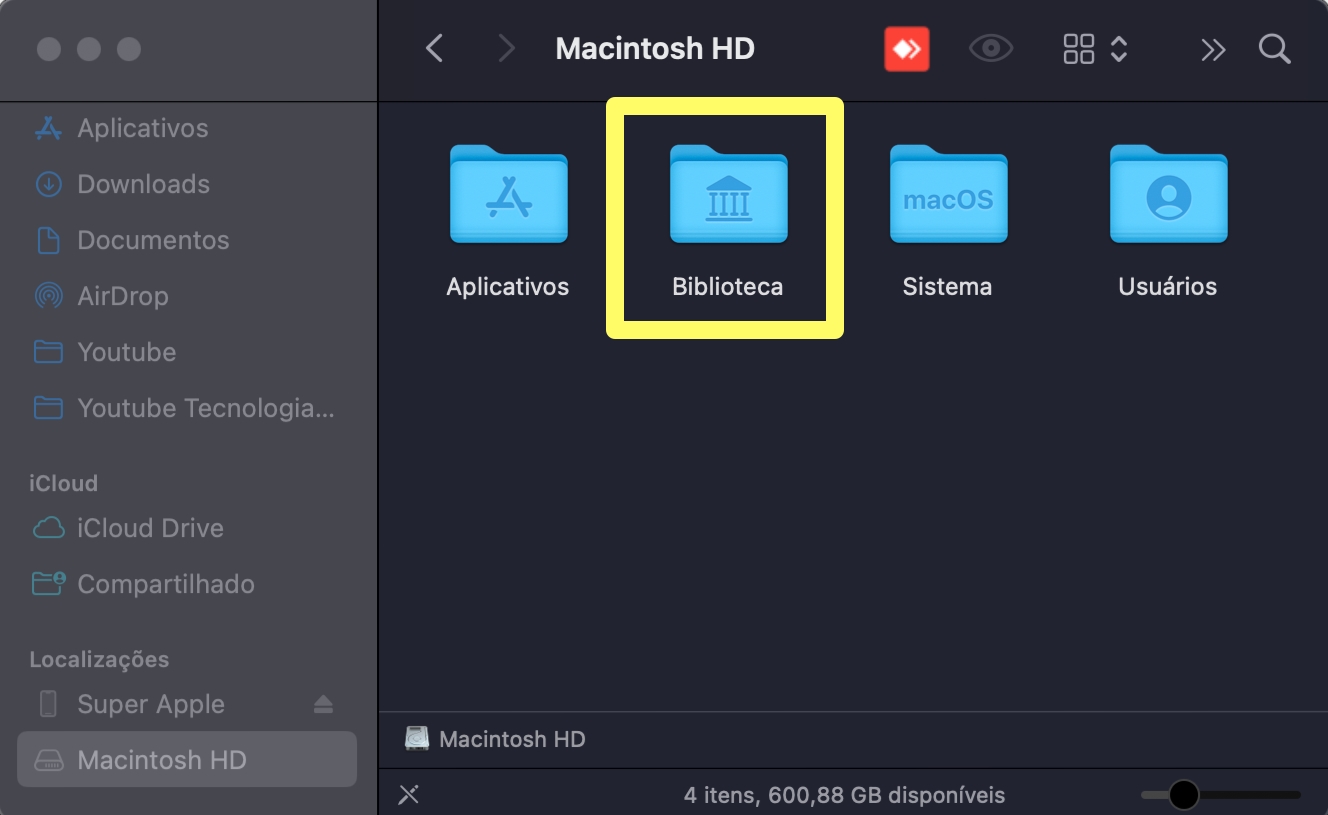Expand hidden toolbar items with double chevron
Image resolution: width=1328 pixels, height=815 pixels.
coord(1212,50)
